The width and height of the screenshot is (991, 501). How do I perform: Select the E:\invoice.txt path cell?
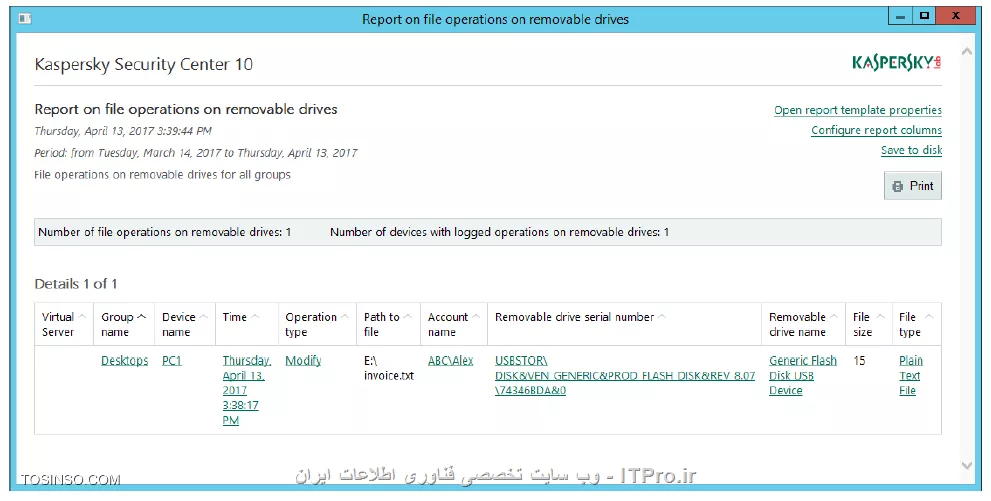pos(389,368)
